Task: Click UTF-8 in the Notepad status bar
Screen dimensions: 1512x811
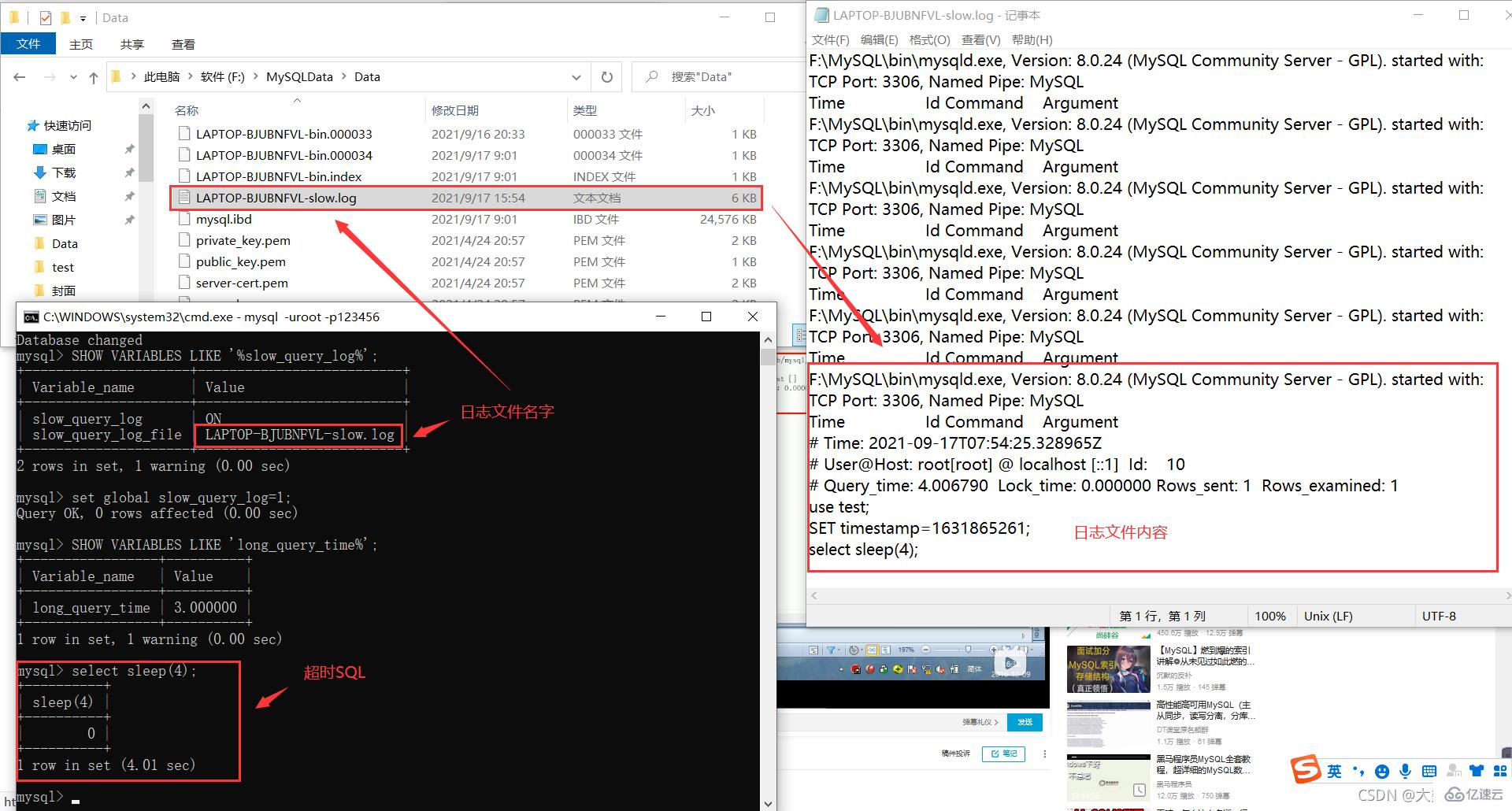Action: pyautogui.click(x=1440, y=616)
